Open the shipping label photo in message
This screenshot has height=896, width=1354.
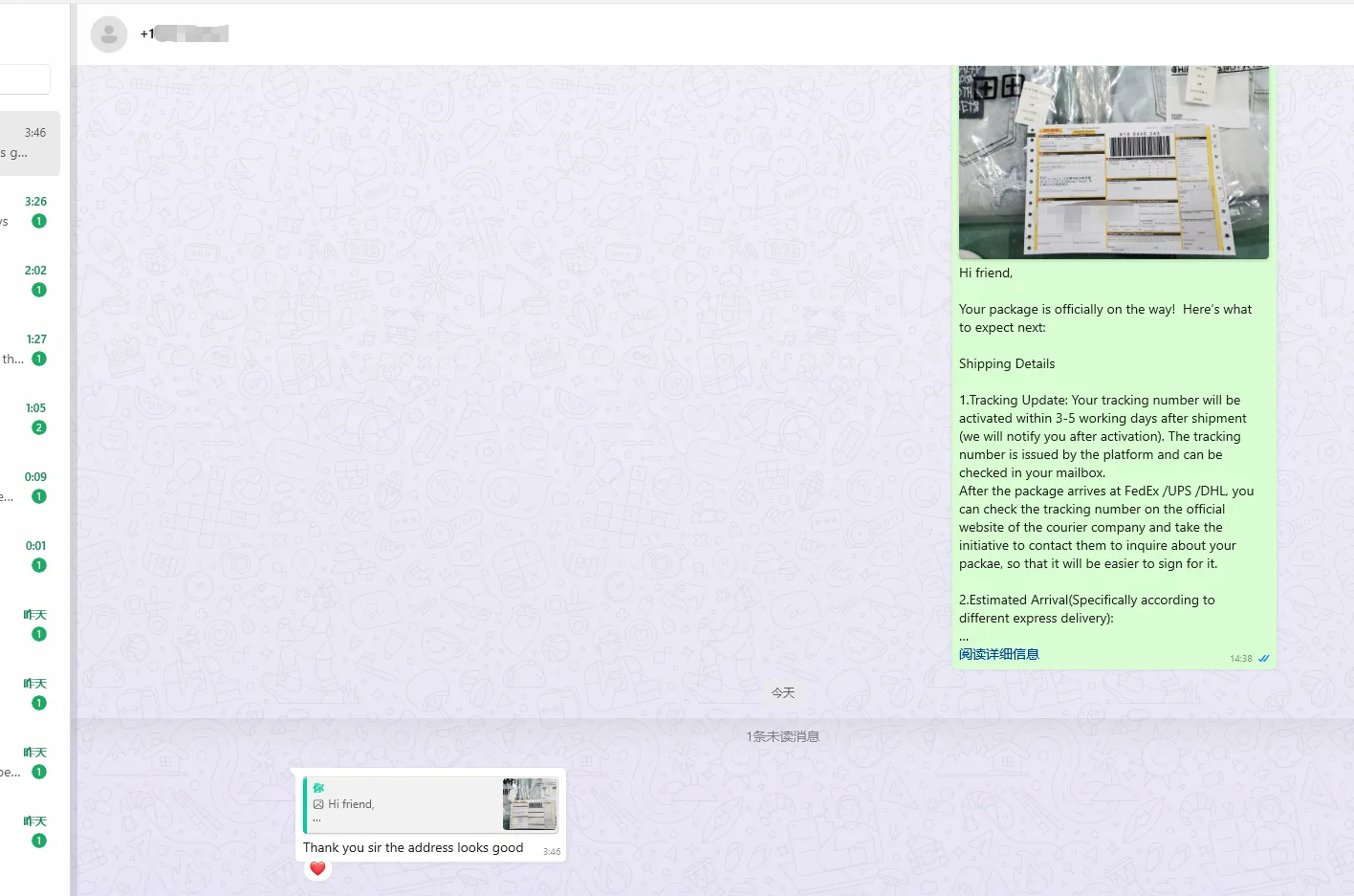(x=1113, y=162)
